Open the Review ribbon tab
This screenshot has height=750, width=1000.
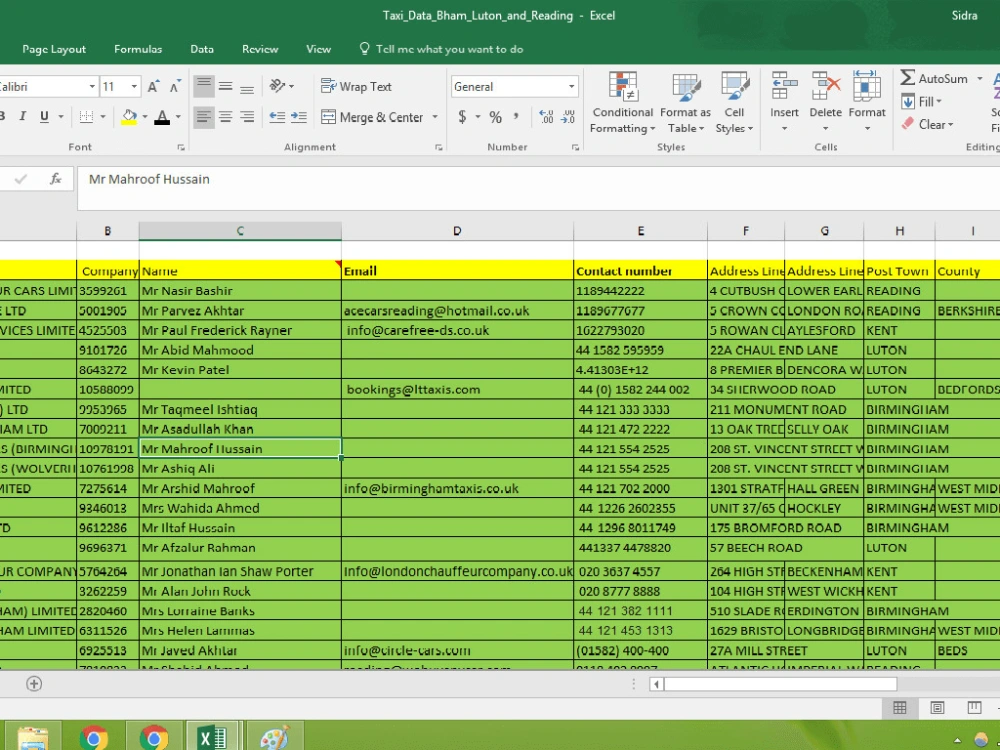coord(260,49)
